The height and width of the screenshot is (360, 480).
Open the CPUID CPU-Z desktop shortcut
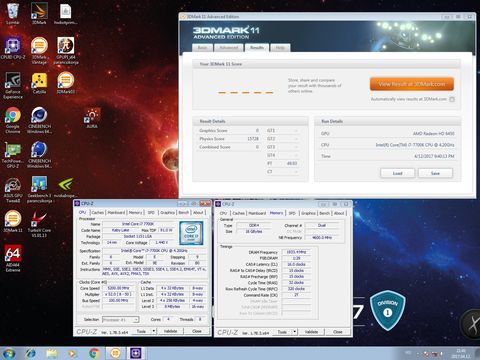click(x=13, y=48)
